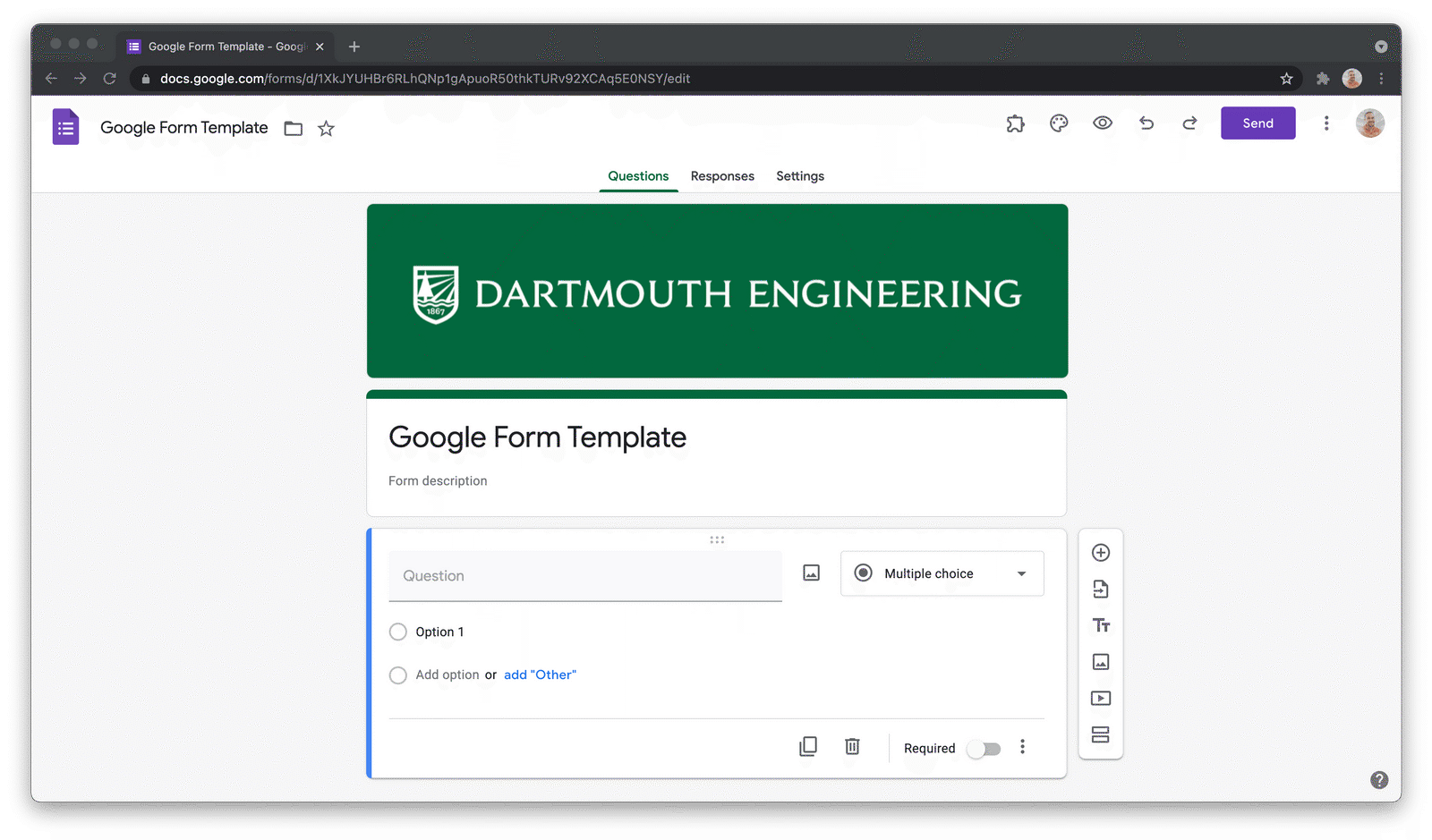Add a video from side toolbar
Viewport: 1432px width, 840px height.
coord(1101,699)
